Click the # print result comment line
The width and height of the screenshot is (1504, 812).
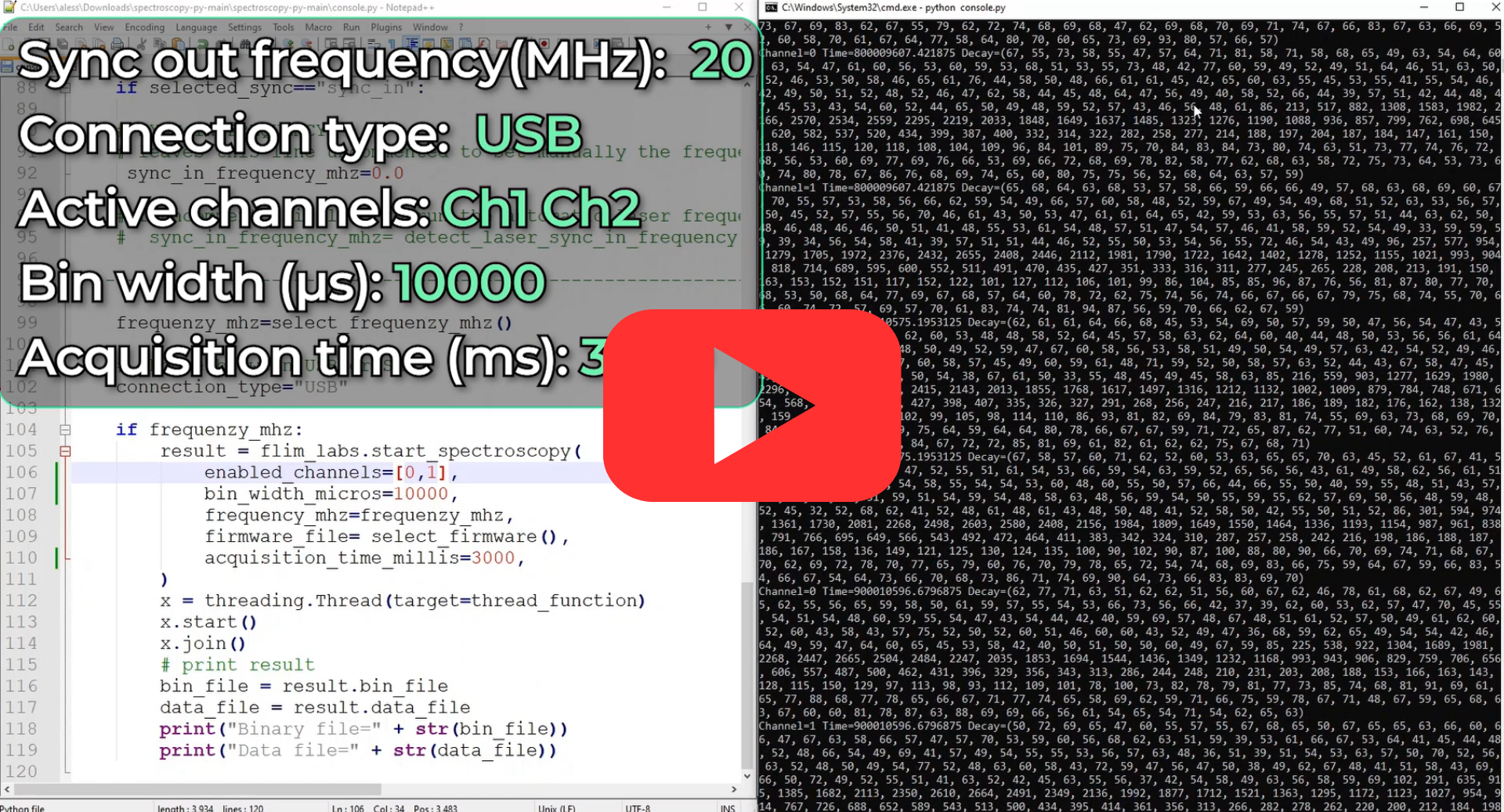pyautogui.click(x=237, y=665)
